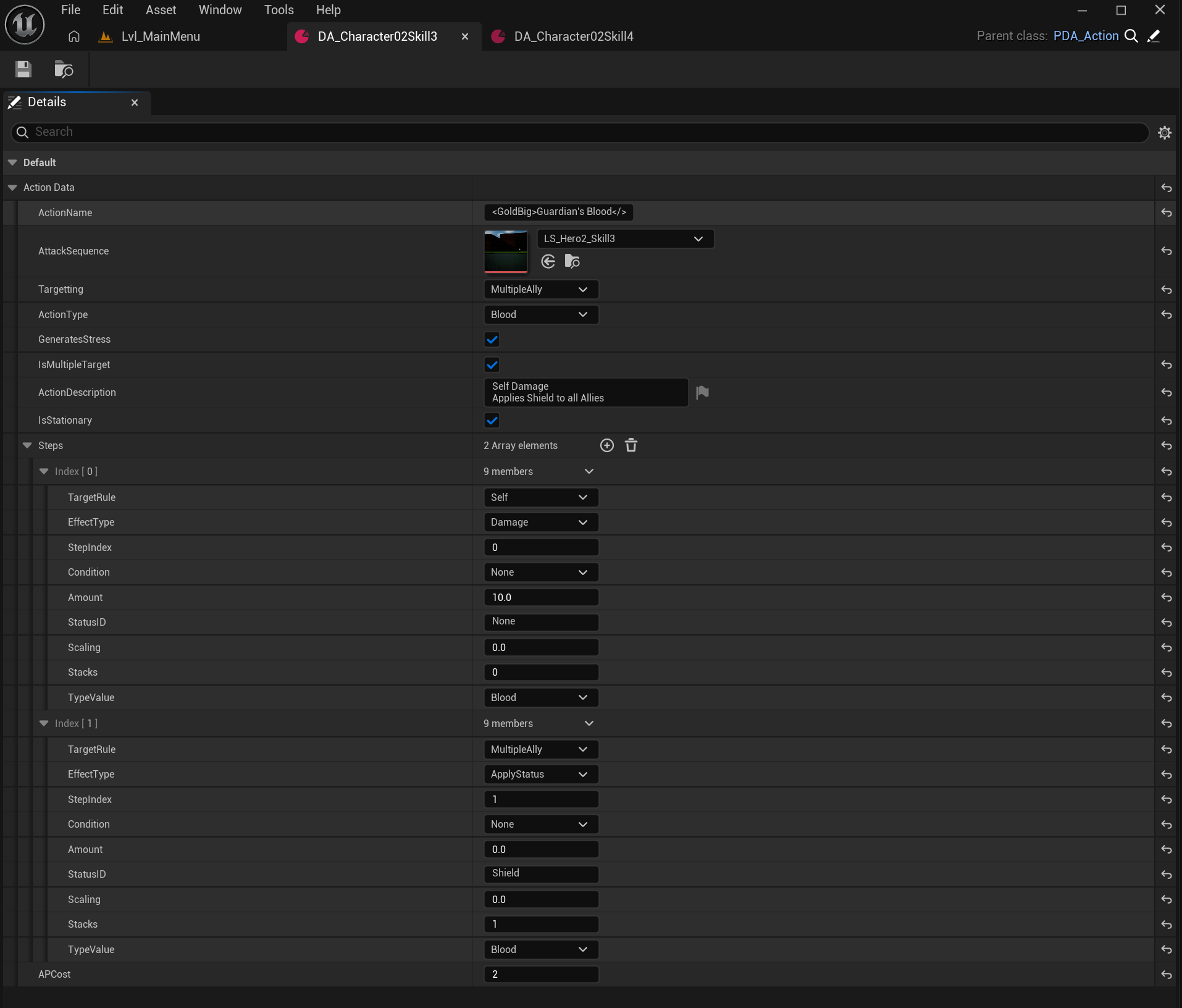The width and height of the screenshot is (1182, 1008).
Task: Reset ActionName to default value
Action: [1167, 212]
